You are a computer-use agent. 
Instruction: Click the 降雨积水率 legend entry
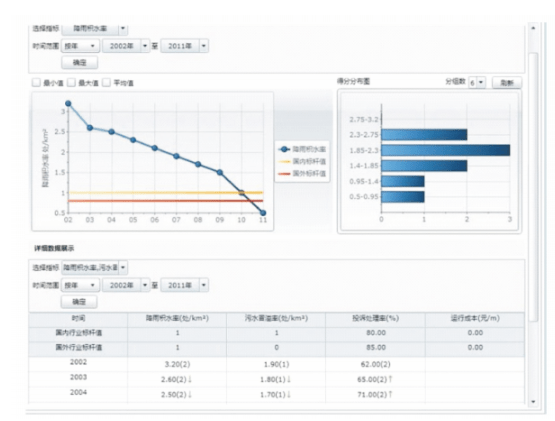point(302,149)
